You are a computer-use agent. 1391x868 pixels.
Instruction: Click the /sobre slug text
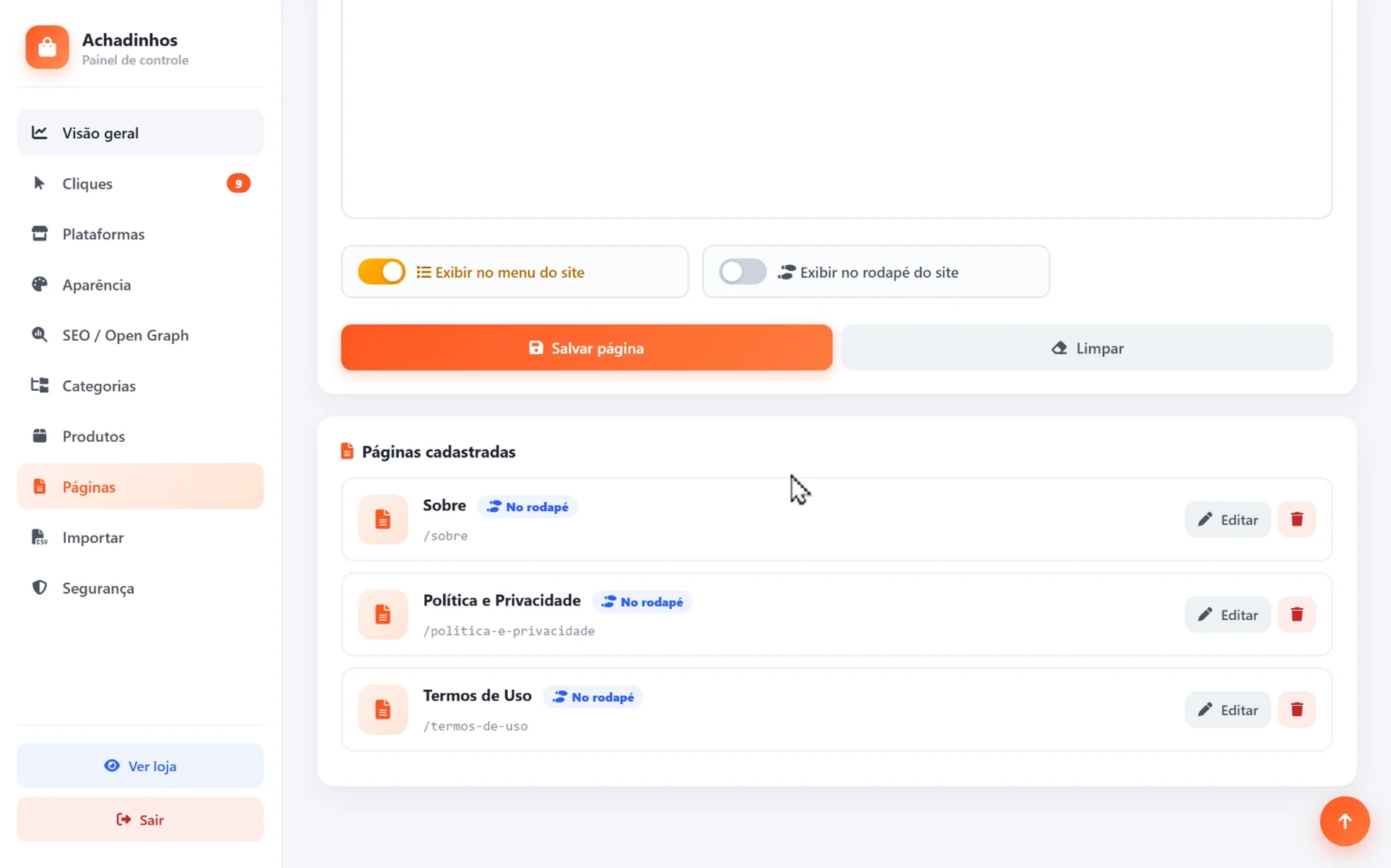[445, 536]
